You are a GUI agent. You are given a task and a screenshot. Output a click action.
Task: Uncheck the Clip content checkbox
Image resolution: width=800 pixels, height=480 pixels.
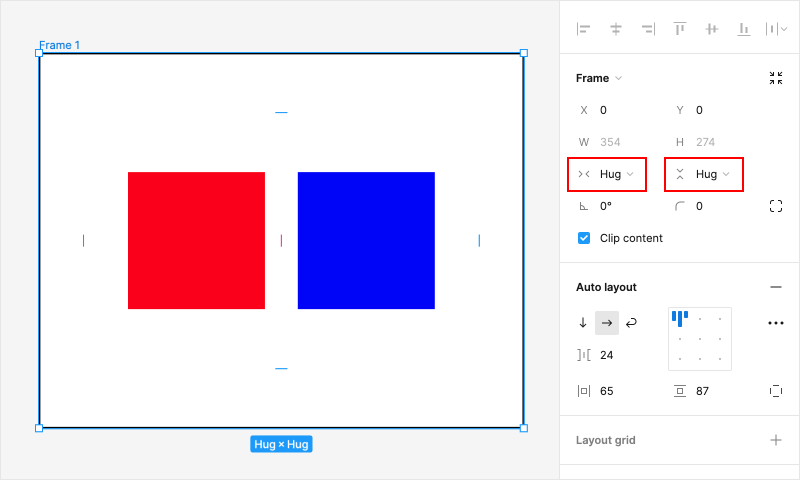(584, 238)
